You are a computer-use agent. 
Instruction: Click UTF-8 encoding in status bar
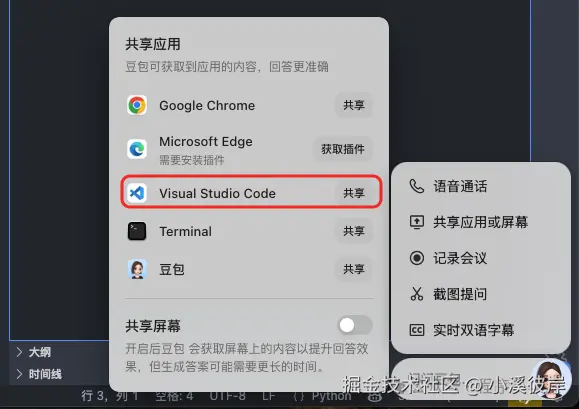[227, 396]
